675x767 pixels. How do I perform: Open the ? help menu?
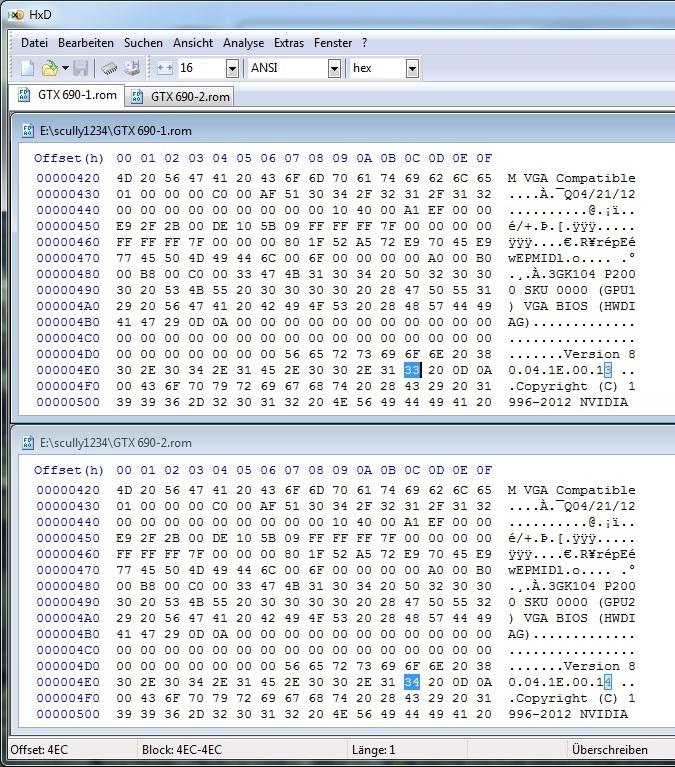tap(364, 43)
